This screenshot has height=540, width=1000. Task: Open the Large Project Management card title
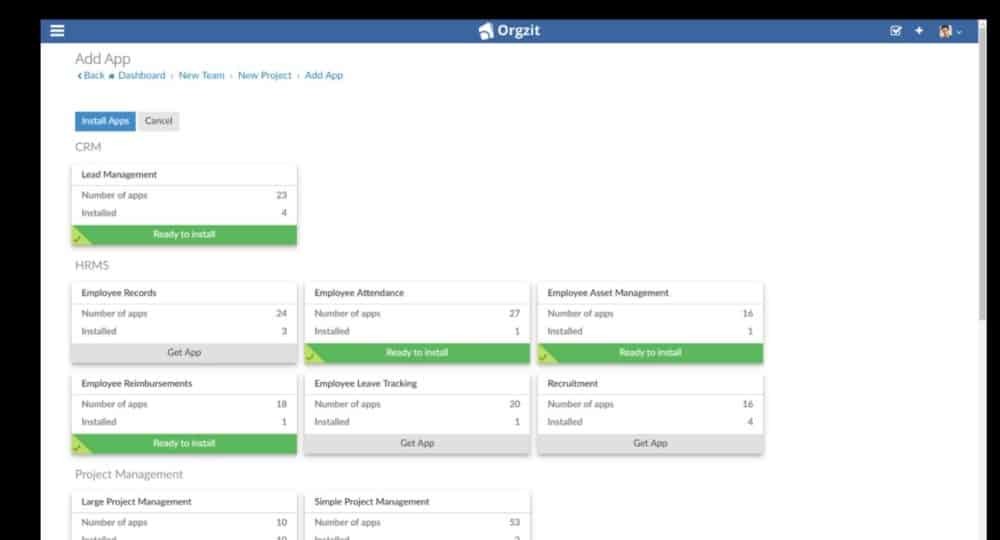(136, 502)
